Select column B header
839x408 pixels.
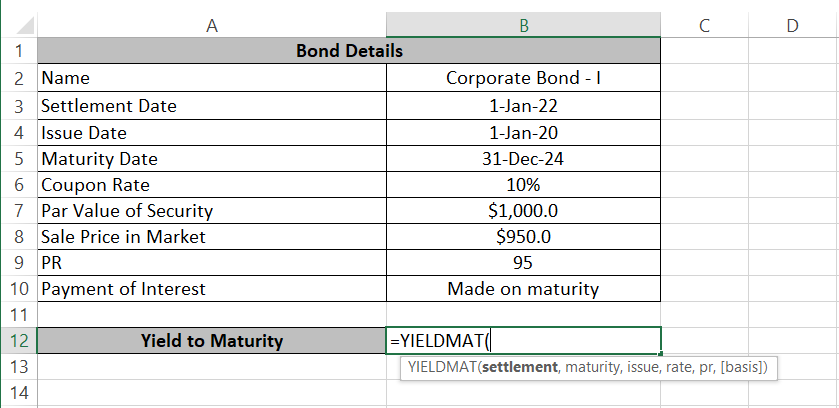[523, 25]
